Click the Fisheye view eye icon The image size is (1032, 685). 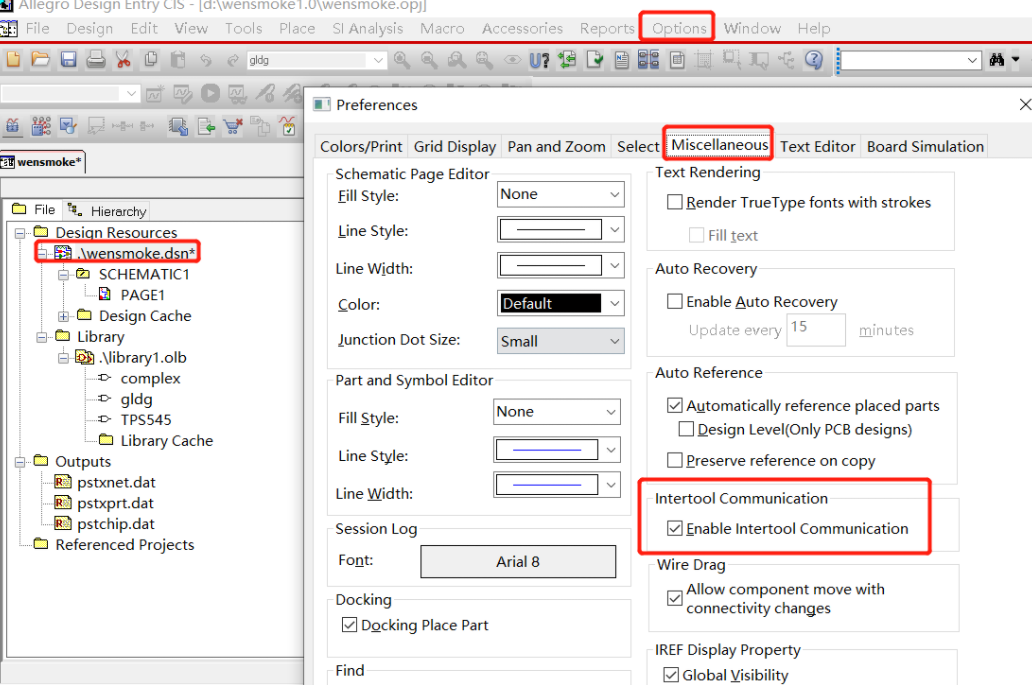click(512, 60)
